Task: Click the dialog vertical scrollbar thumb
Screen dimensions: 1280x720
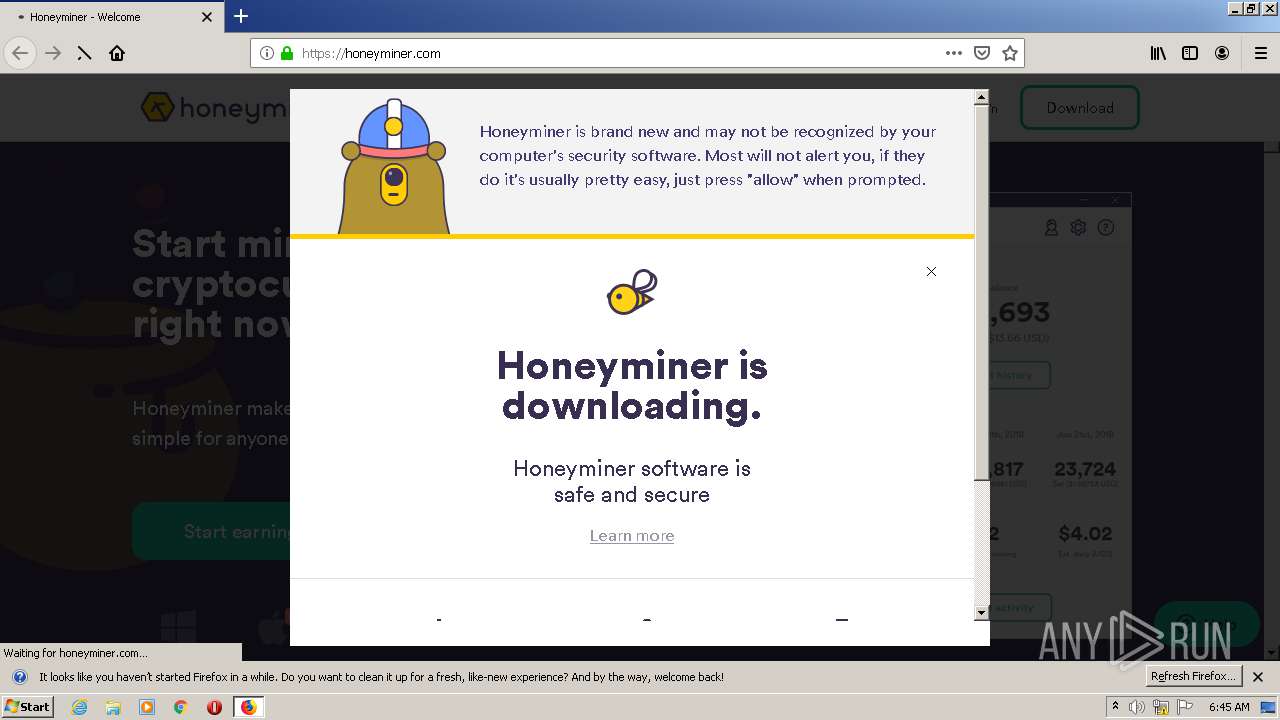Action: (981, 292)
